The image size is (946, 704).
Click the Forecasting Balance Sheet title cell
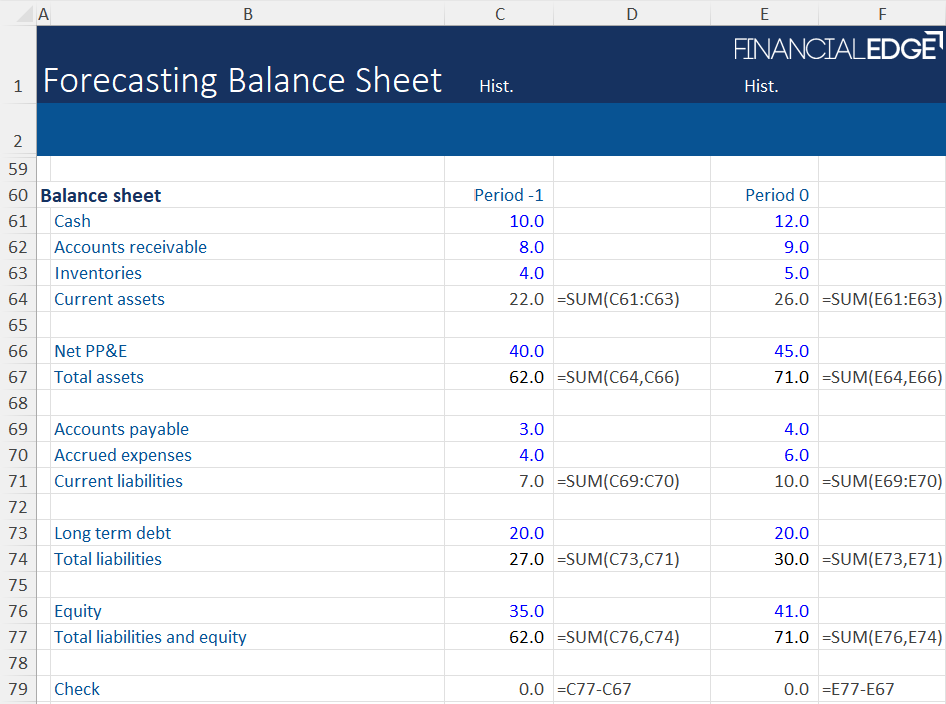242,80
